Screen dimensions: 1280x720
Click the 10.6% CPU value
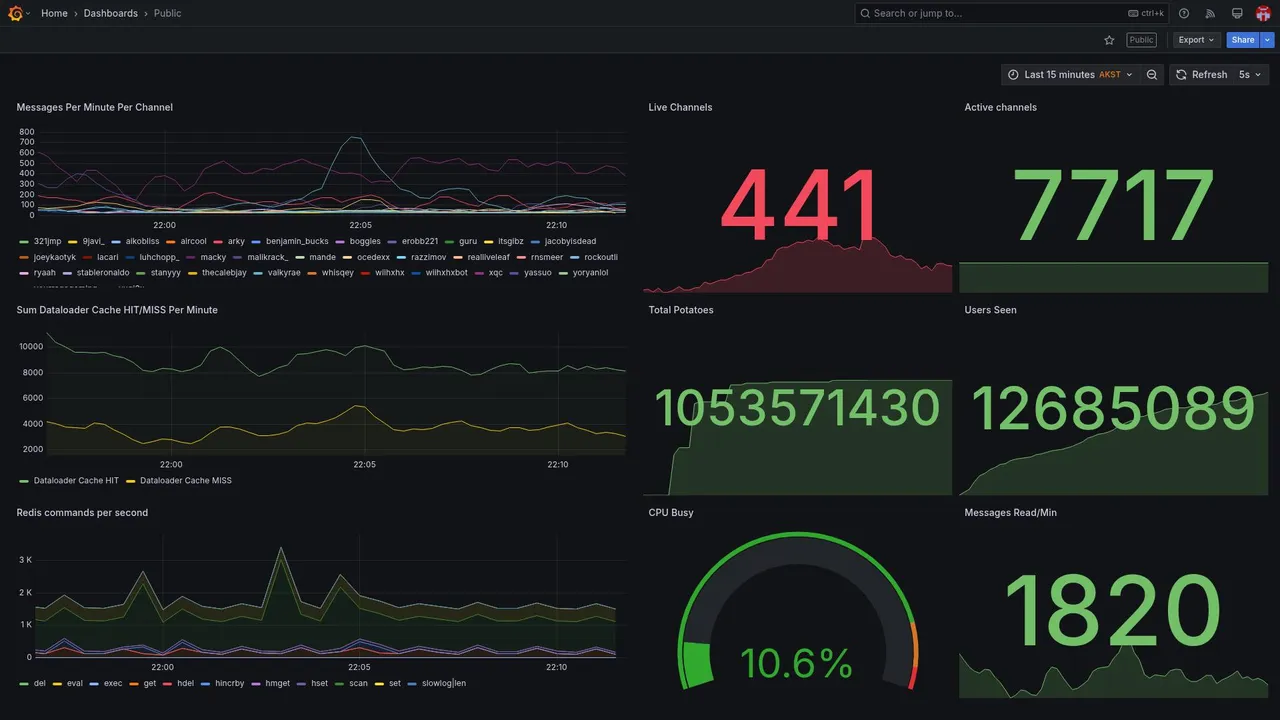(797, 664)
